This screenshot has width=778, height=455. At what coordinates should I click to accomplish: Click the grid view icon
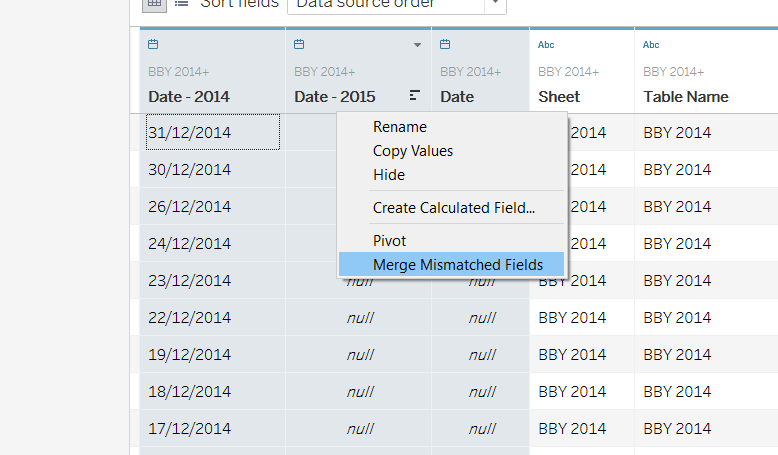[x=154, y=3]
